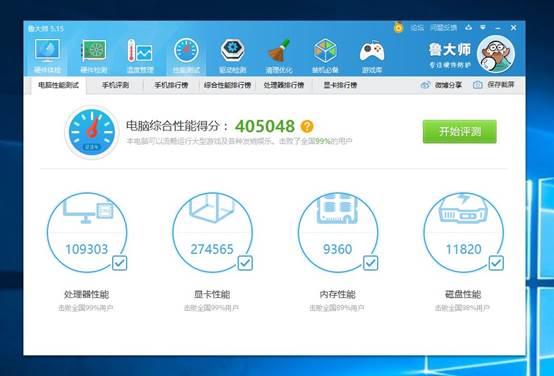This screenshot has width=554, height=376.
Task: Toggle the 内存性能 checkbox
Action: [x=371, y=263]
